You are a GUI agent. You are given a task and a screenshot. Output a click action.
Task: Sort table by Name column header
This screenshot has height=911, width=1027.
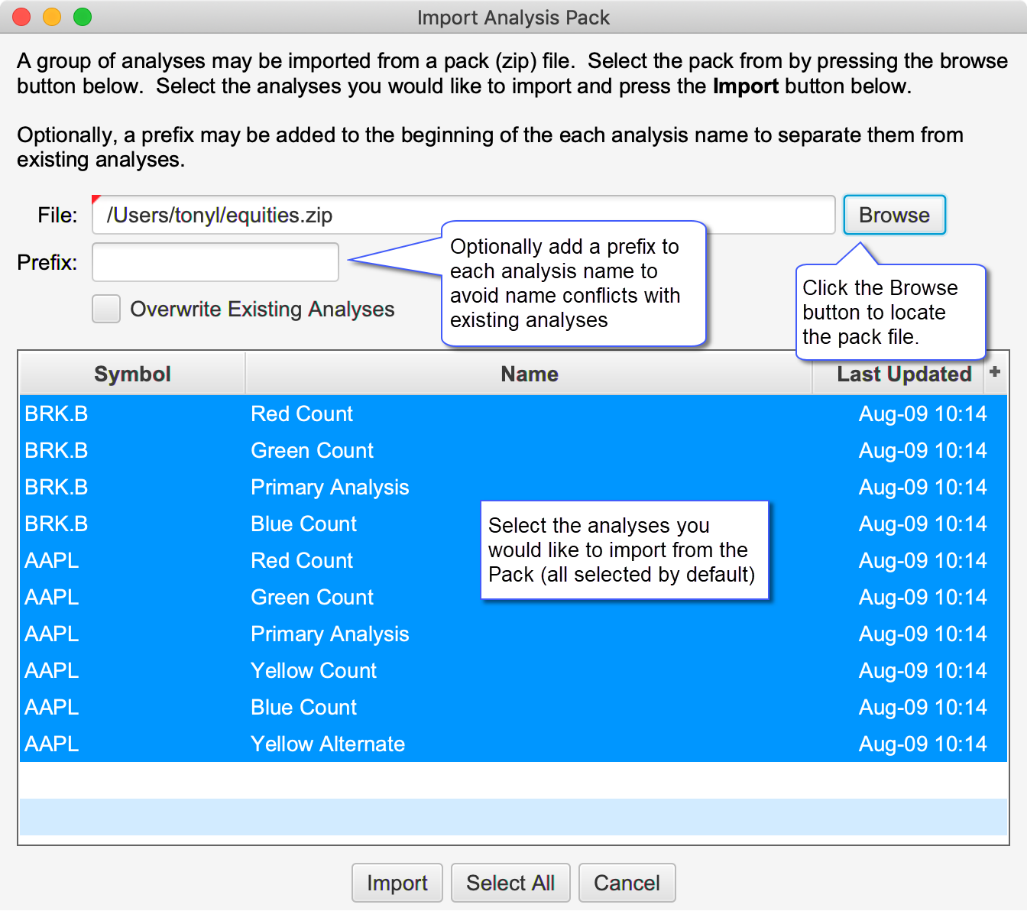pos(529,374)
